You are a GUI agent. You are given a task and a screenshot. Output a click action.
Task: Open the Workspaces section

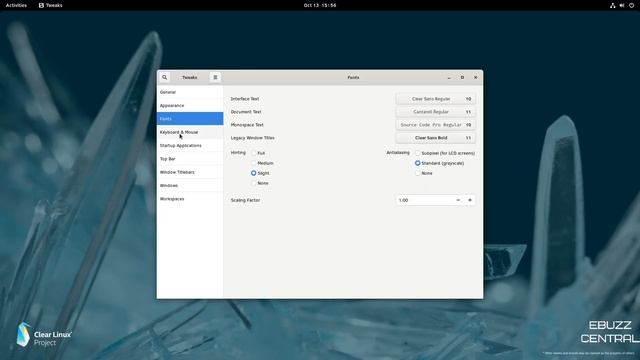pyautogui.click(x=190, y=199)
